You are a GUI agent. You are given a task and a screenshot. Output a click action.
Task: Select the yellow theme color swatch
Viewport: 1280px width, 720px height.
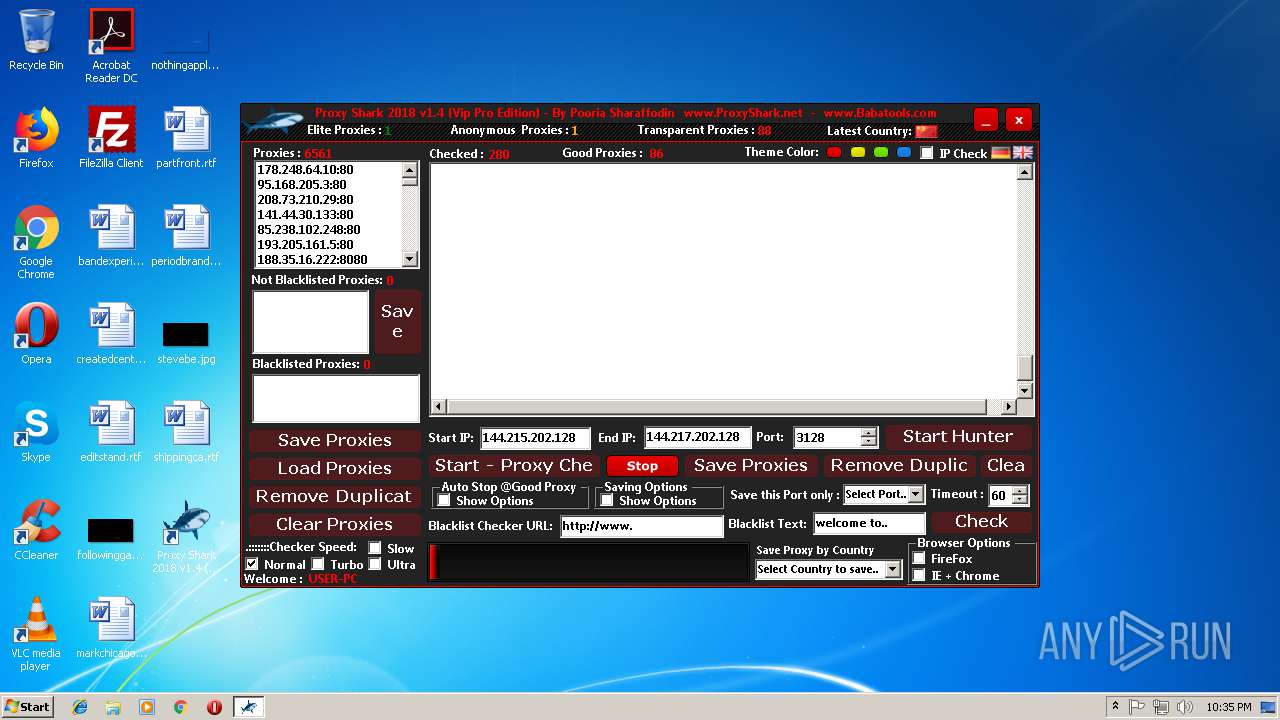(x=858, y=152)
